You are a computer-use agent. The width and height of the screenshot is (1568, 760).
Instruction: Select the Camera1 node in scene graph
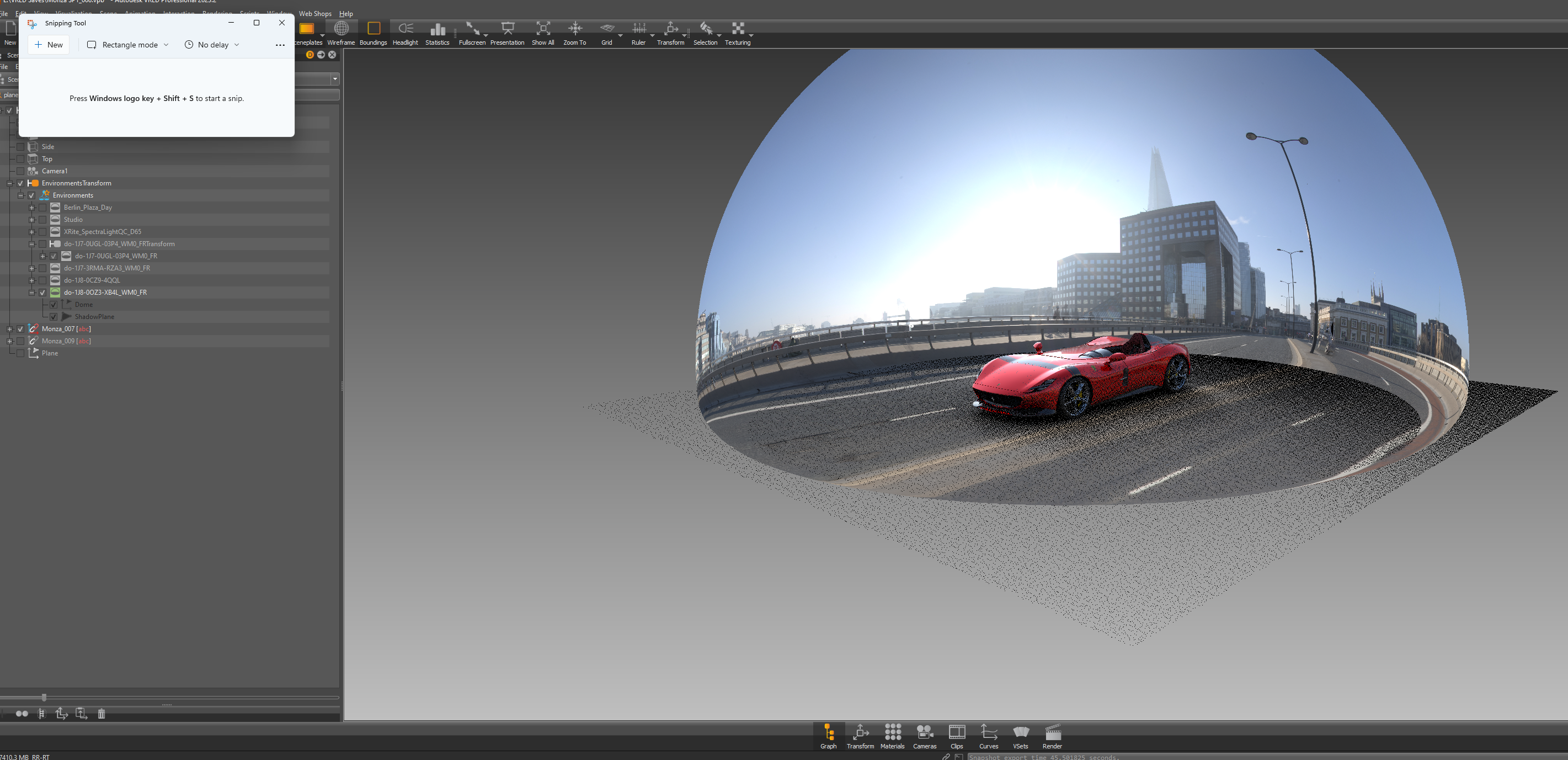click(54, 171)
